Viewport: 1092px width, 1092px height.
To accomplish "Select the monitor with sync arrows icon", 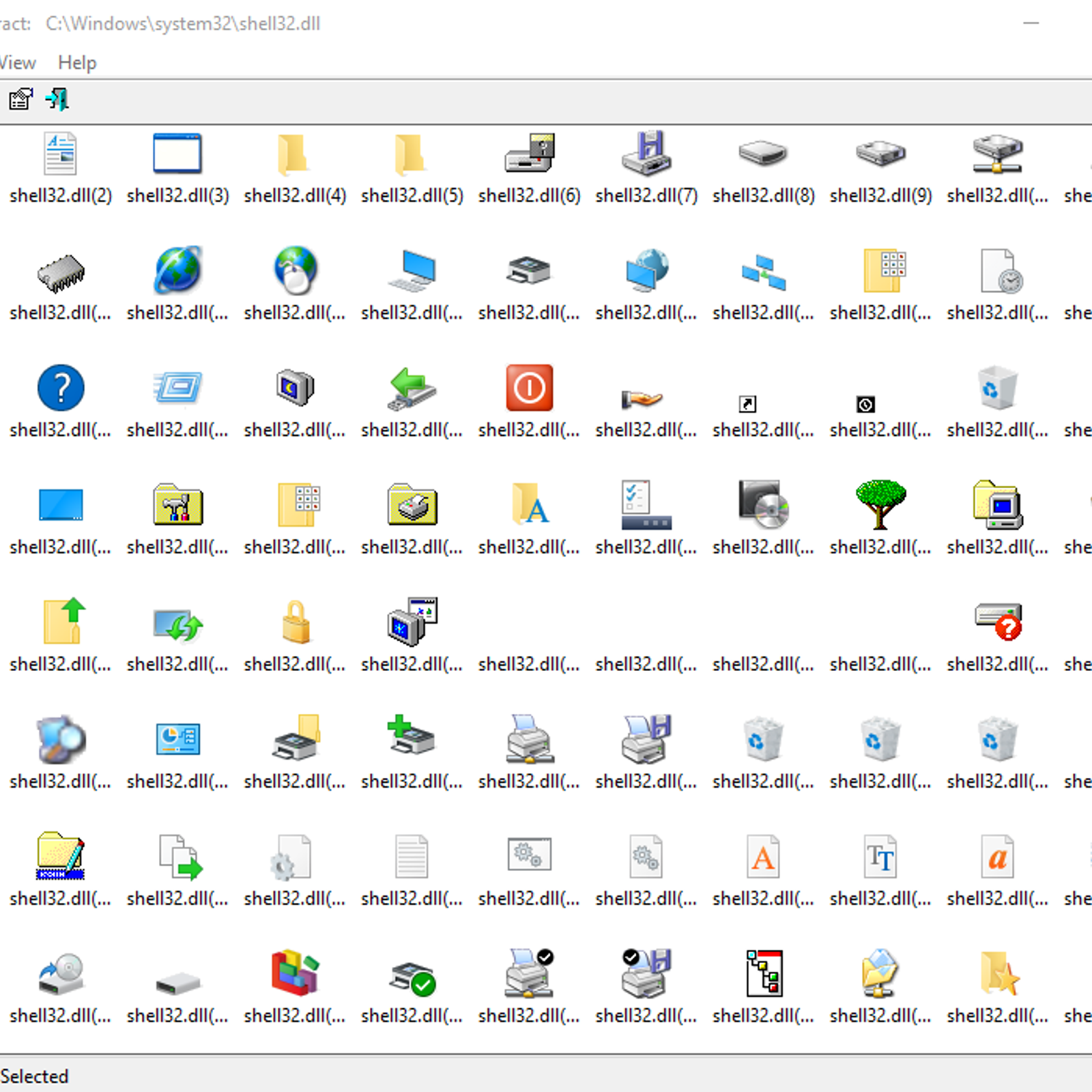I will (177, 625).
